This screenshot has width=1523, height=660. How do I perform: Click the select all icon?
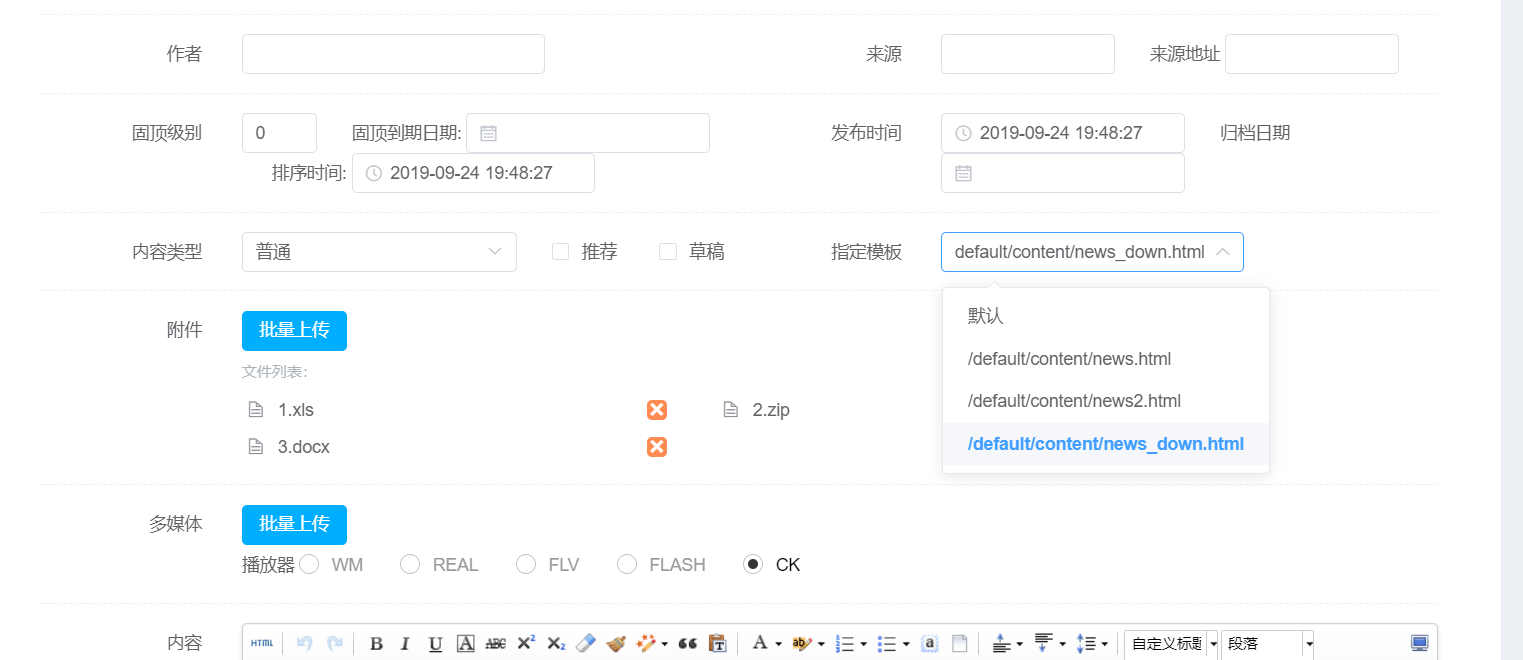pos(930,643)
